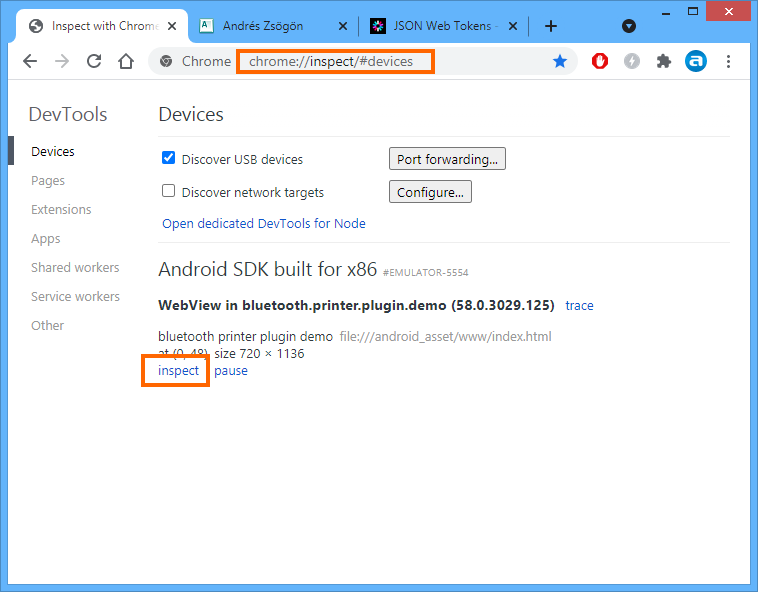
Task: Uncheck Discover USB devices
Action: pyautogui.click(x=169, y=158)
